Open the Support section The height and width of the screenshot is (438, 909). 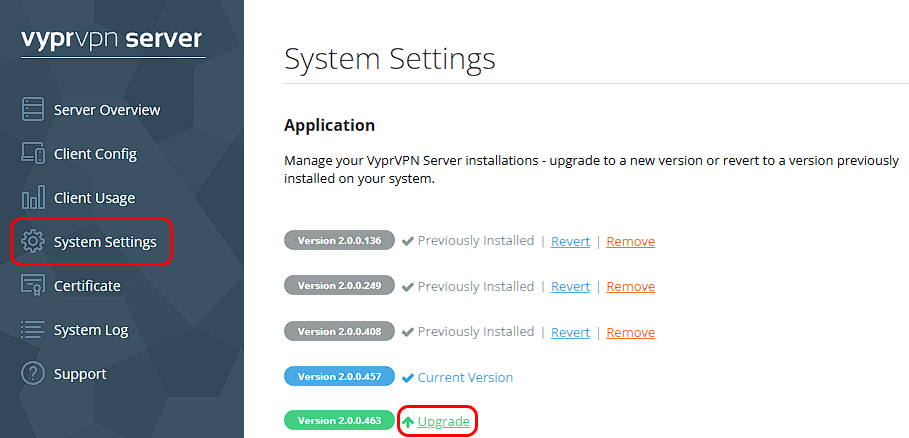click(x=80, y=374)
